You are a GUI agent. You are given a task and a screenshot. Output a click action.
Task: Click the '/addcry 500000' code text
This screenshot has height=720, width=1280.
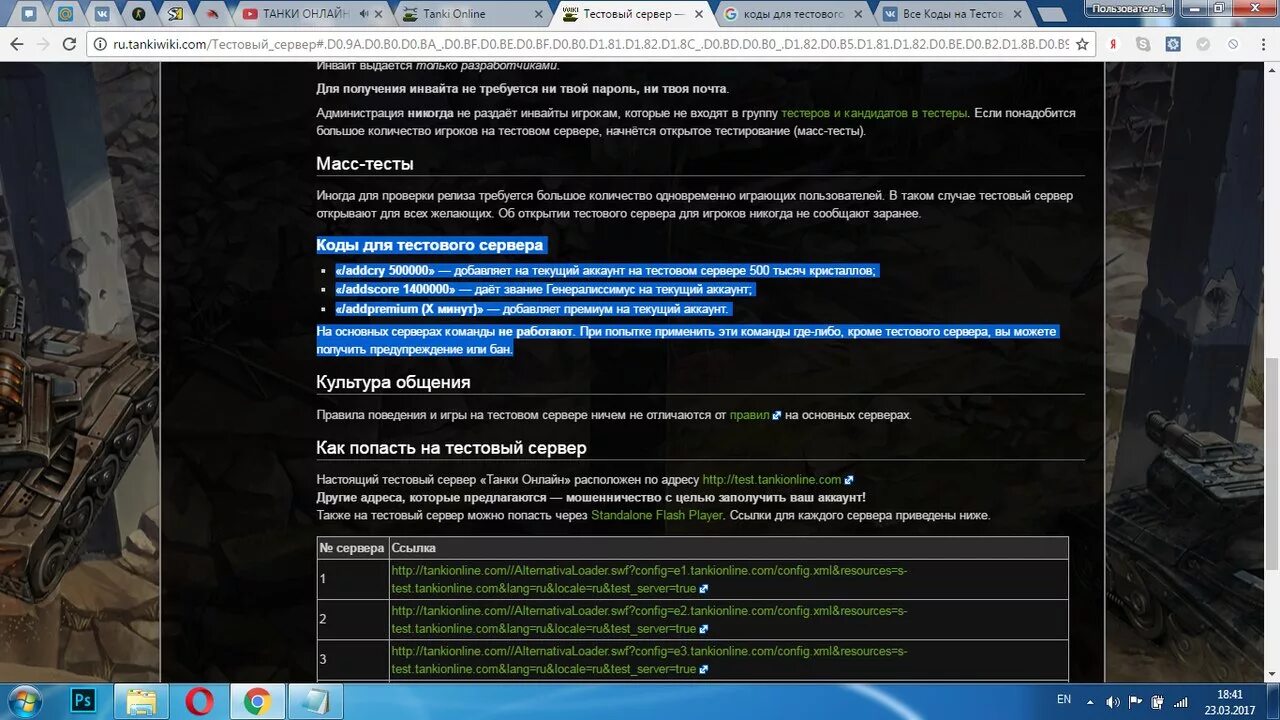[385, 271]
